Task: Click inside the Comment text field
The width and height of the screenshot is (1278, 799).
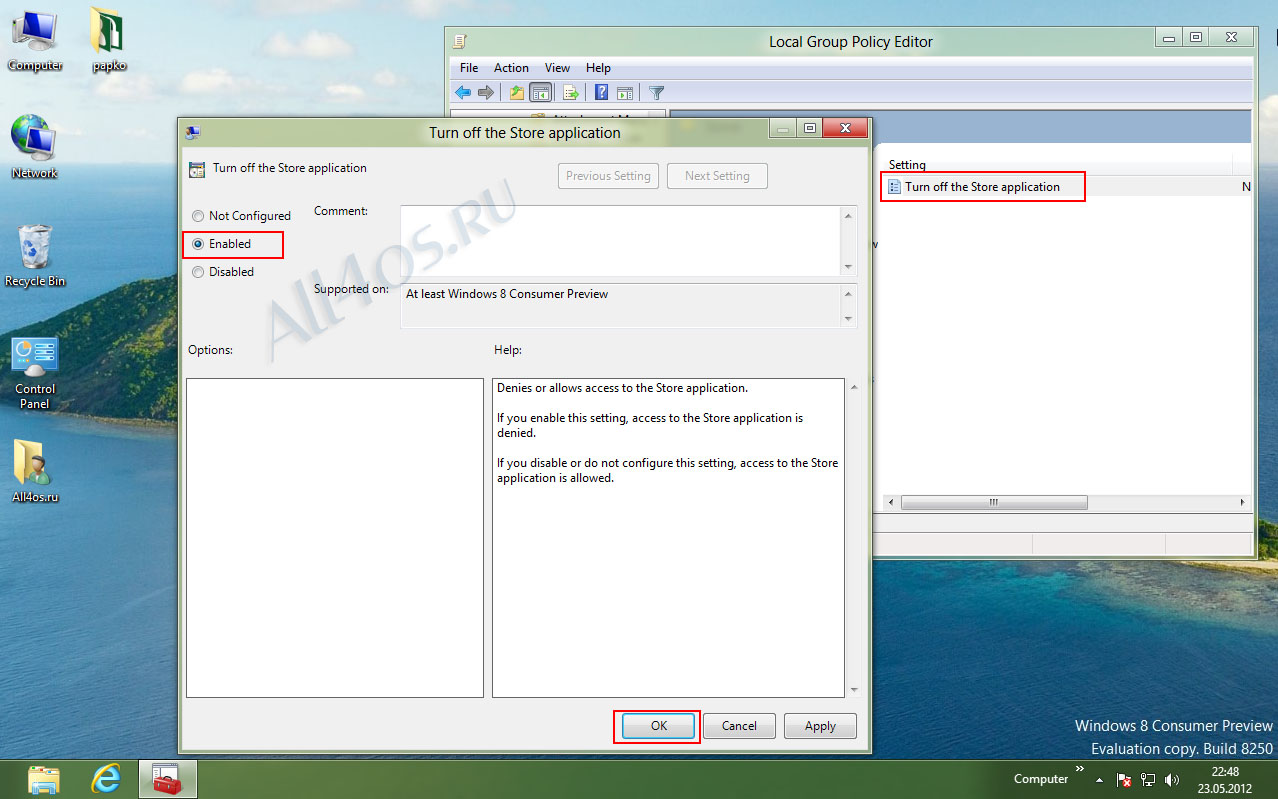Action: (x=621, y=241)
